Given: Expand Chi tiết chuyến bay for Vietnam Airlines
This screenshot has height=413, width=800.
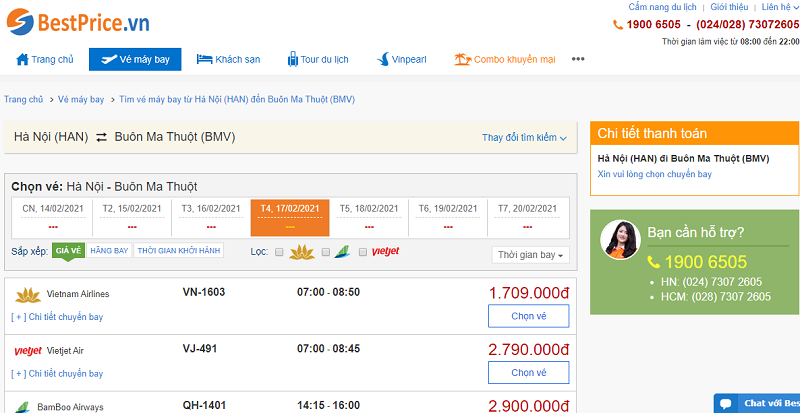Looking at the screenshot, I should tap(57, 317).
